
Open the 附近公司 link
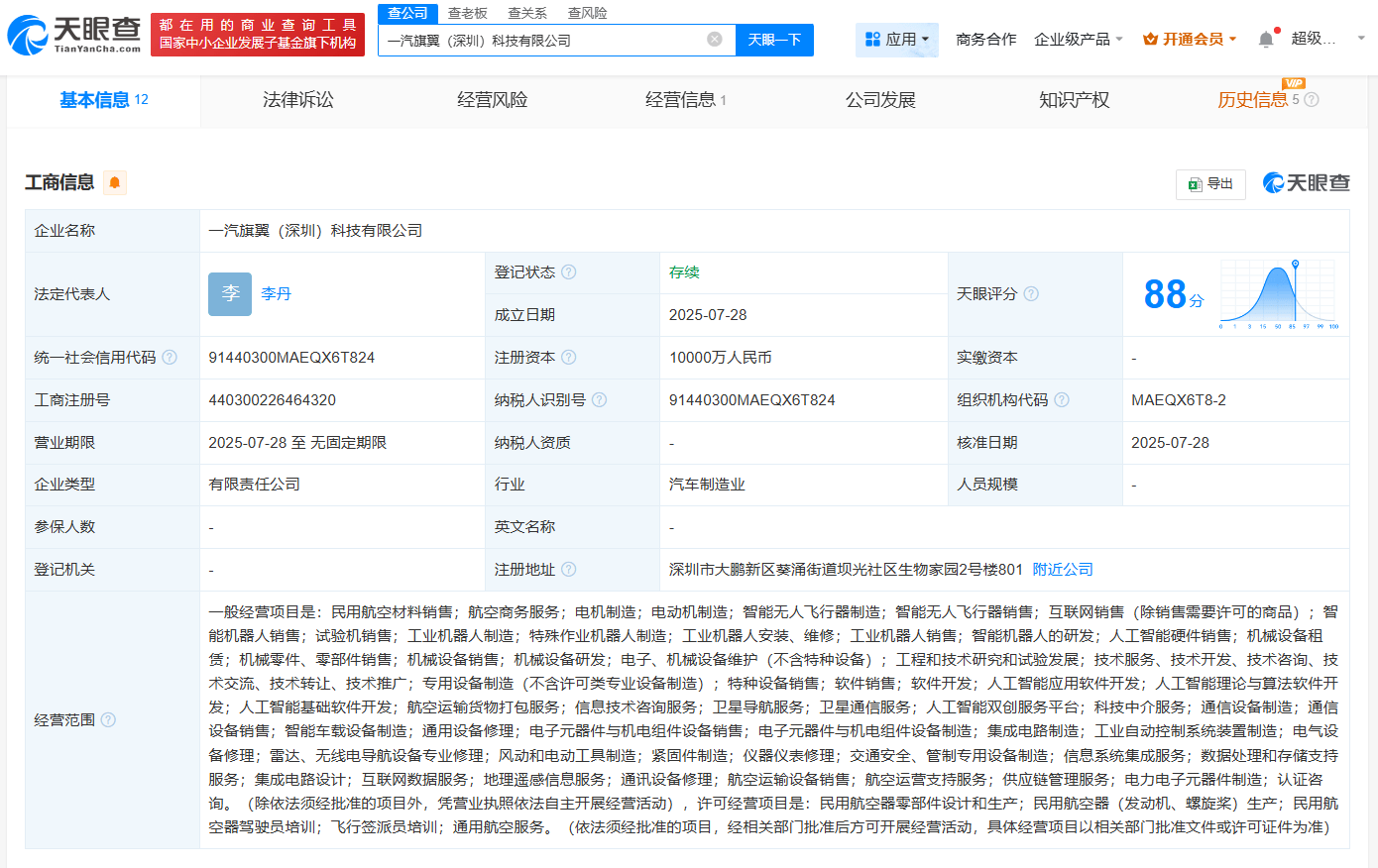(x=1062, y=569)
